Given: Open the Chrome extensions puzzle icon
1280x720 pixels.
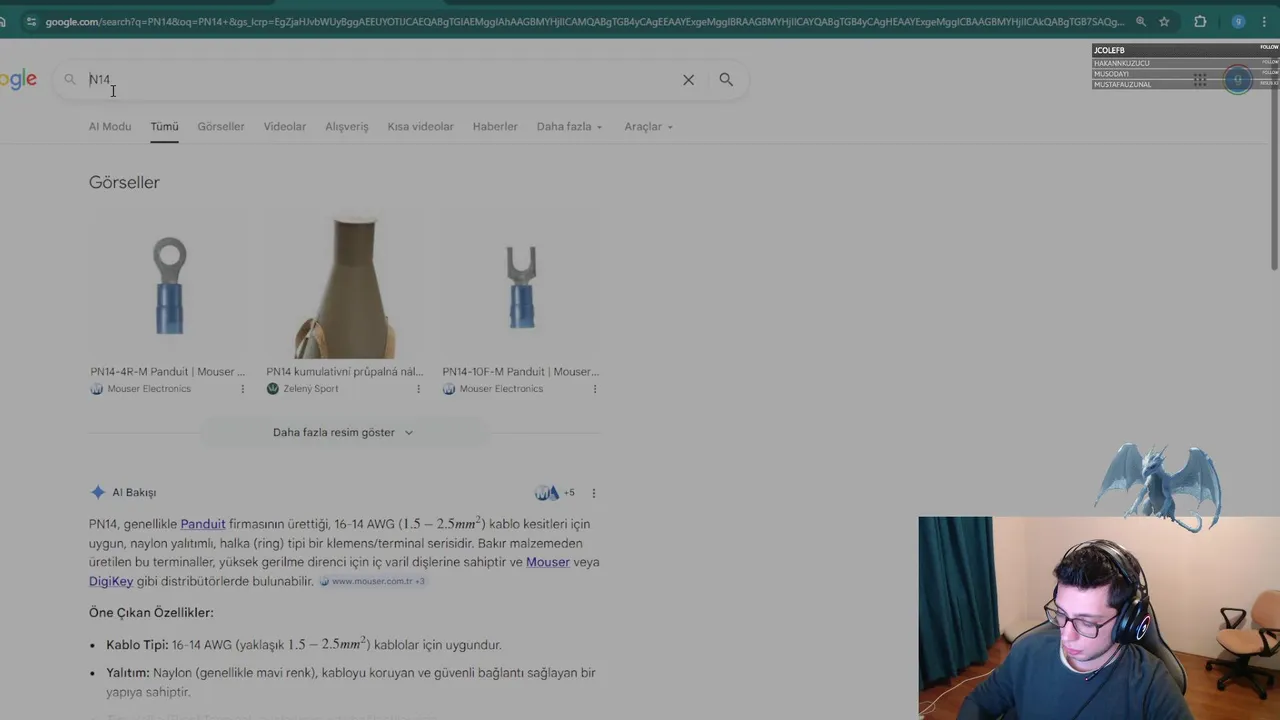Looking at the screenshot, I should [x=1200, y=21].
